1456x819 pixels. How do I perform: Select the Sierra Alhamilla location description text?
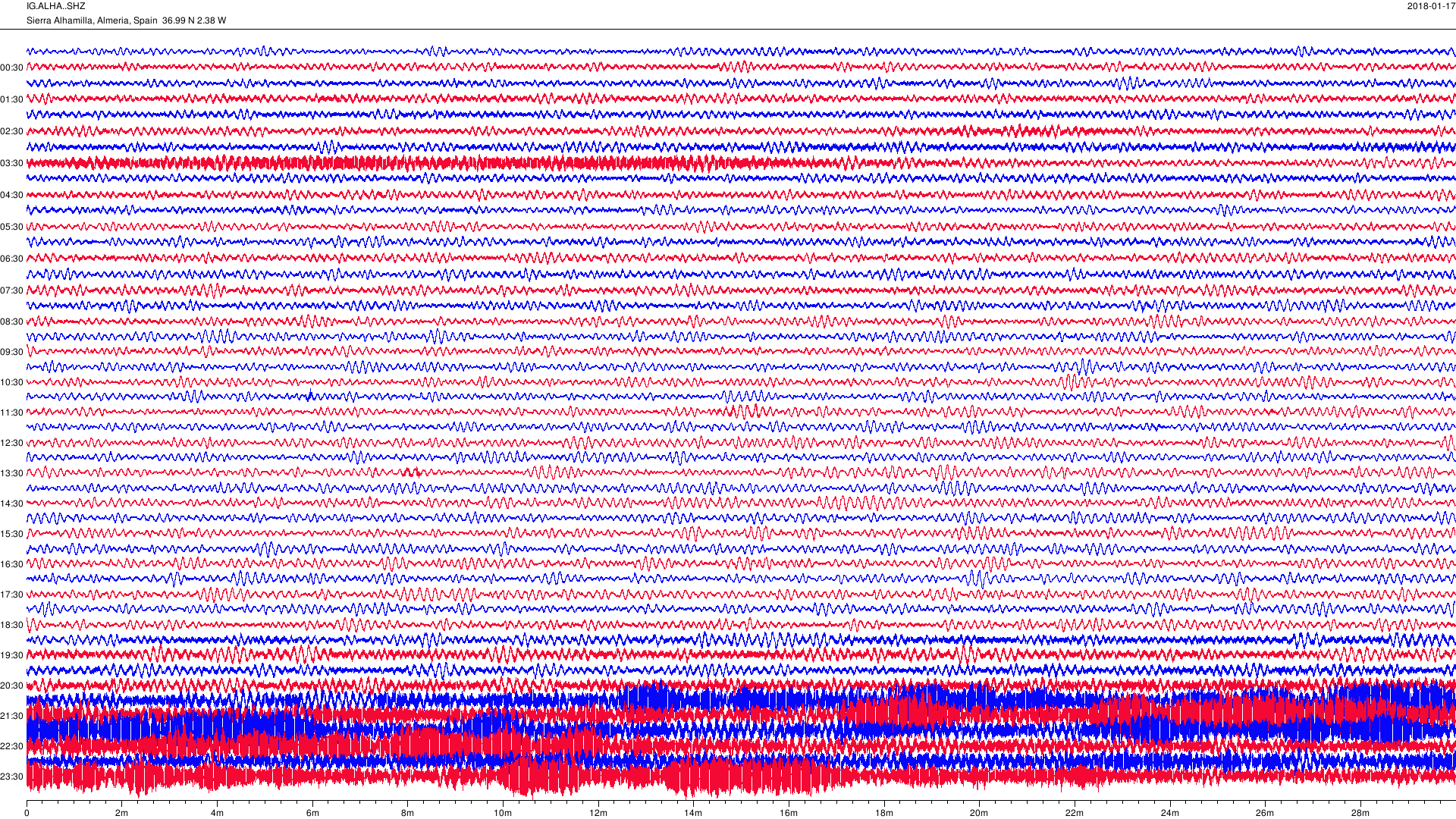click(126, 20)
